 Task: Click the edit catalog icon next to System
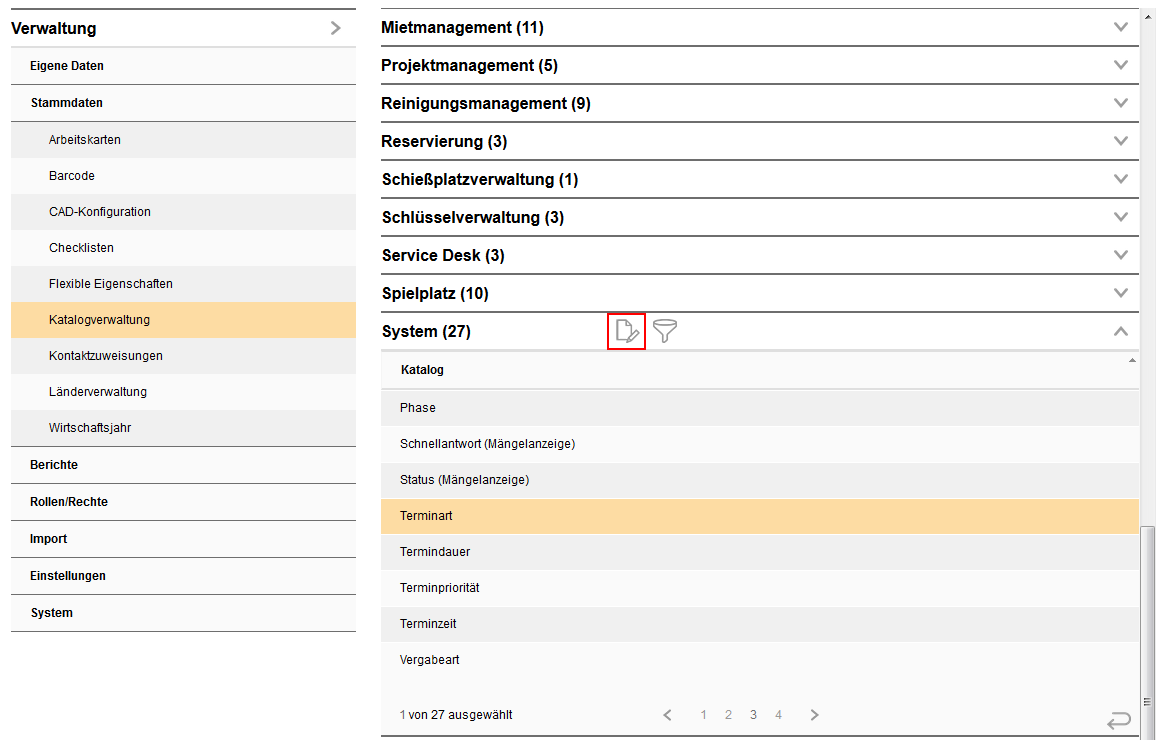pos(626,331)
